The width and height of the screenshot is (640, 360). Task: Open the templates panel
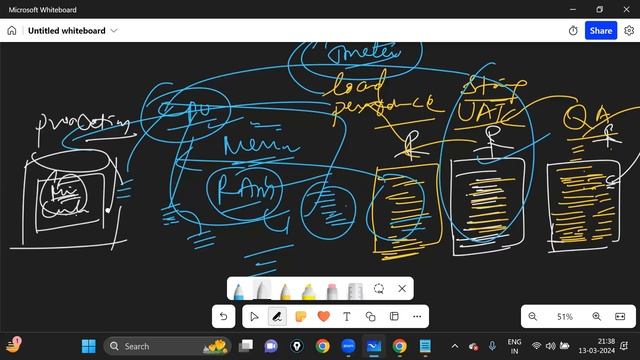(394, 316)
